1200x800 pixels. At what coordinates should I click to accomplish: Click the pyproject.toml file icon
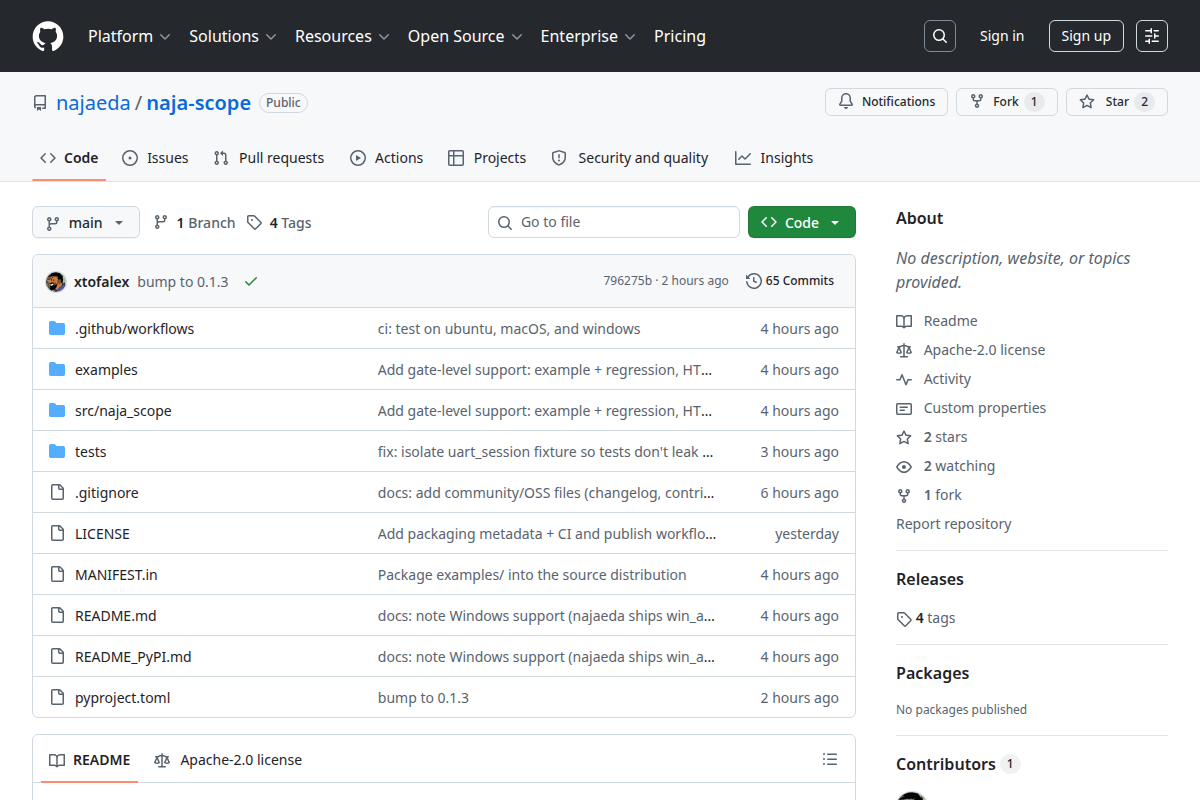coord(57,698)
